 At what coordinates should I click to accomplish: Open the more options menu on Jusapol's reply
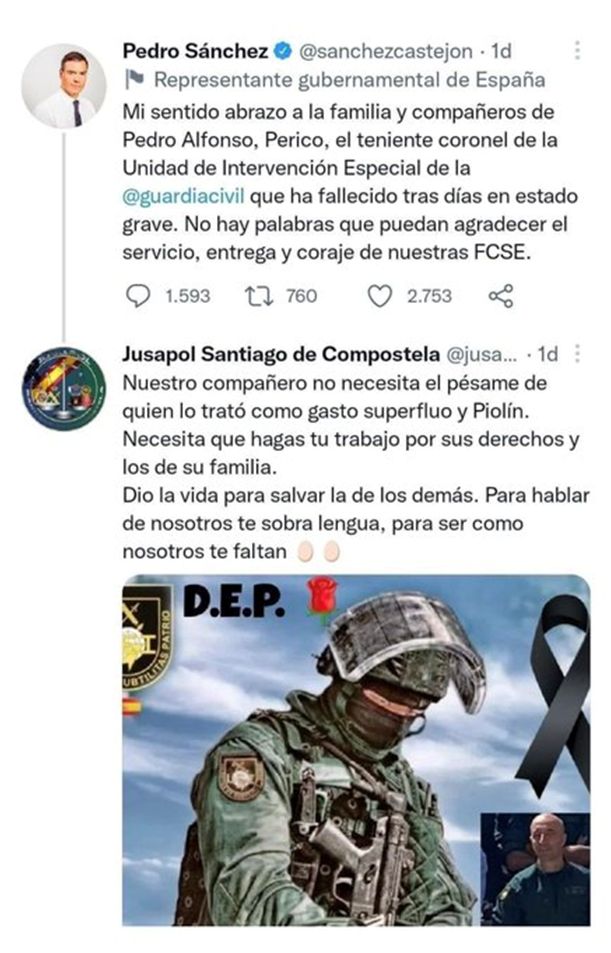coord(577,353)
